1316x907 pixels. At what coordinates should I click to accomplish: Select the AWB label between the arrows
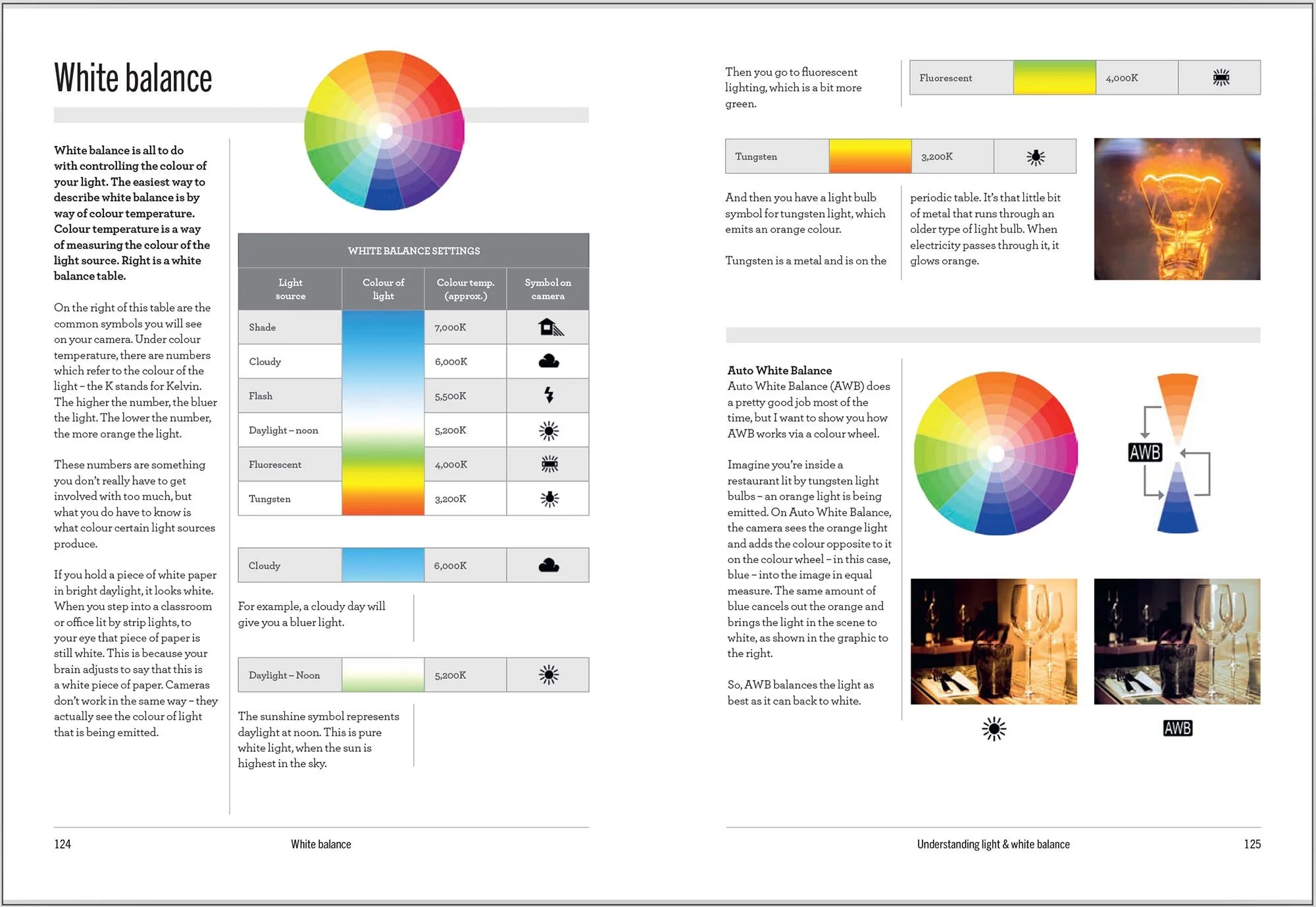[1146, 452]
